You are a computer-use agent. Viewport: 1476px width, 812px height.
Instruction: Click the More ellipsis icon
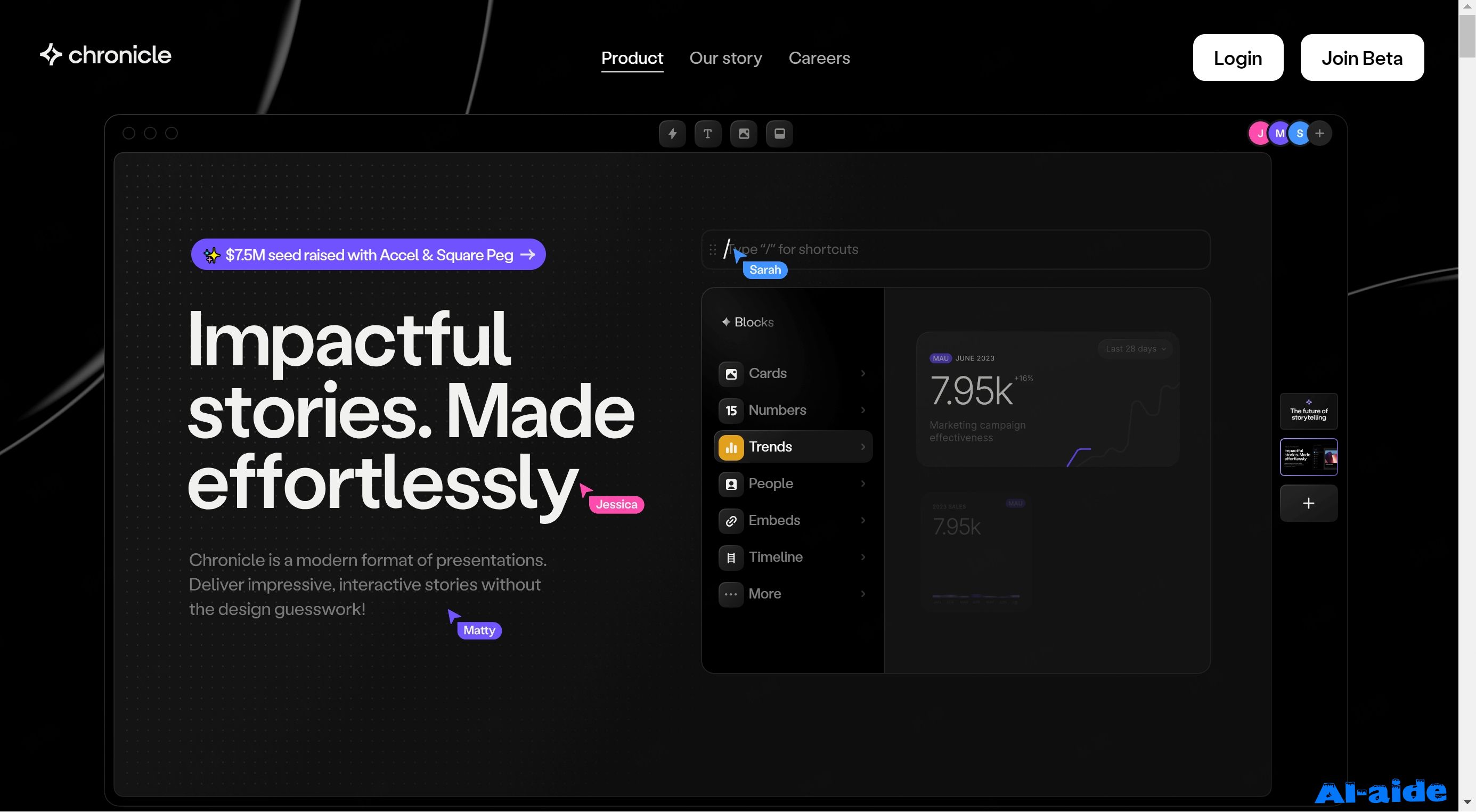(731, 594)
